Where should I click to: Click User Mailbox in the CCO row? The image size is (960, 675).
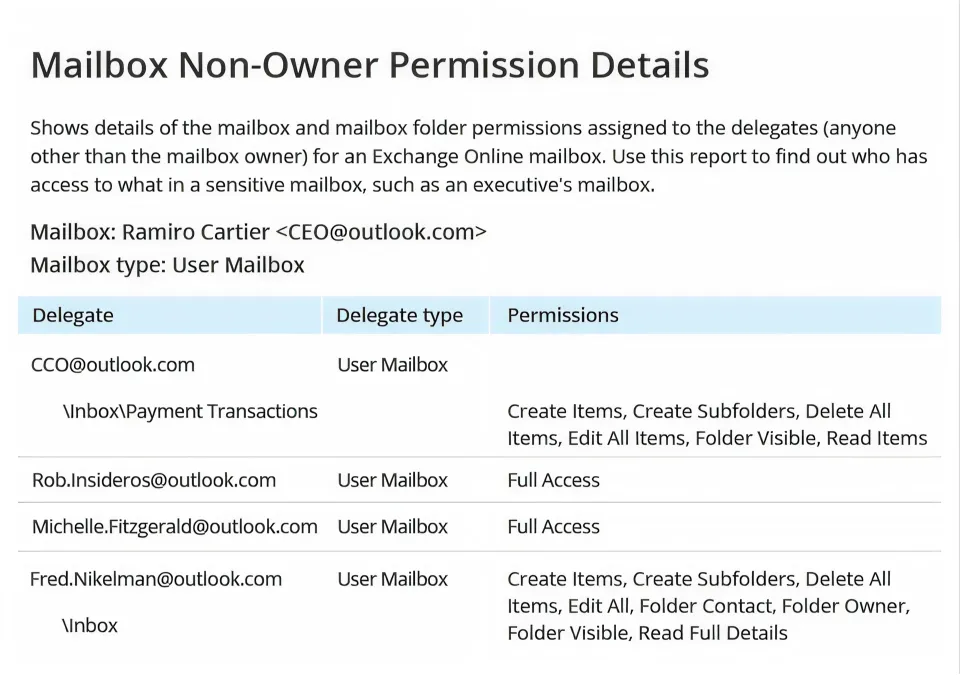point(392,365)
